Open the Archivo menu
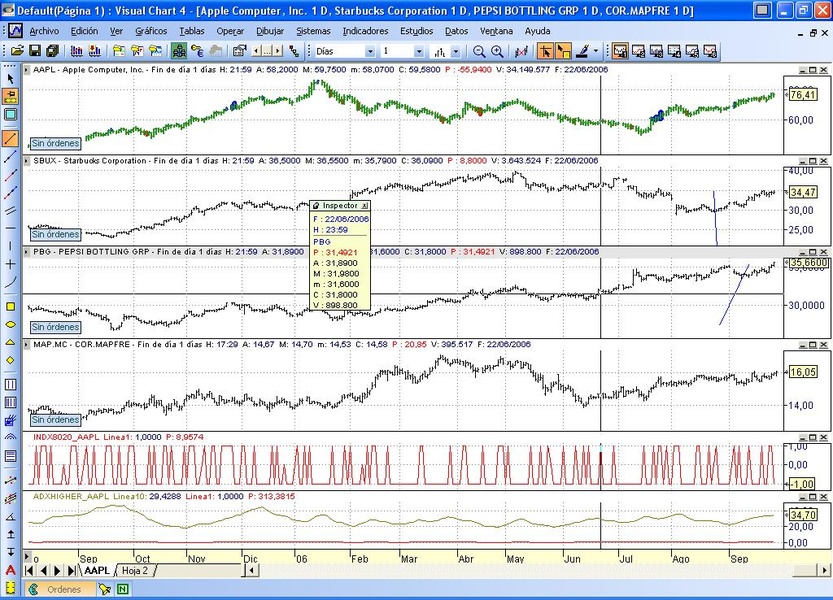This screenshot has height=600, width=833. coord(44,31)
